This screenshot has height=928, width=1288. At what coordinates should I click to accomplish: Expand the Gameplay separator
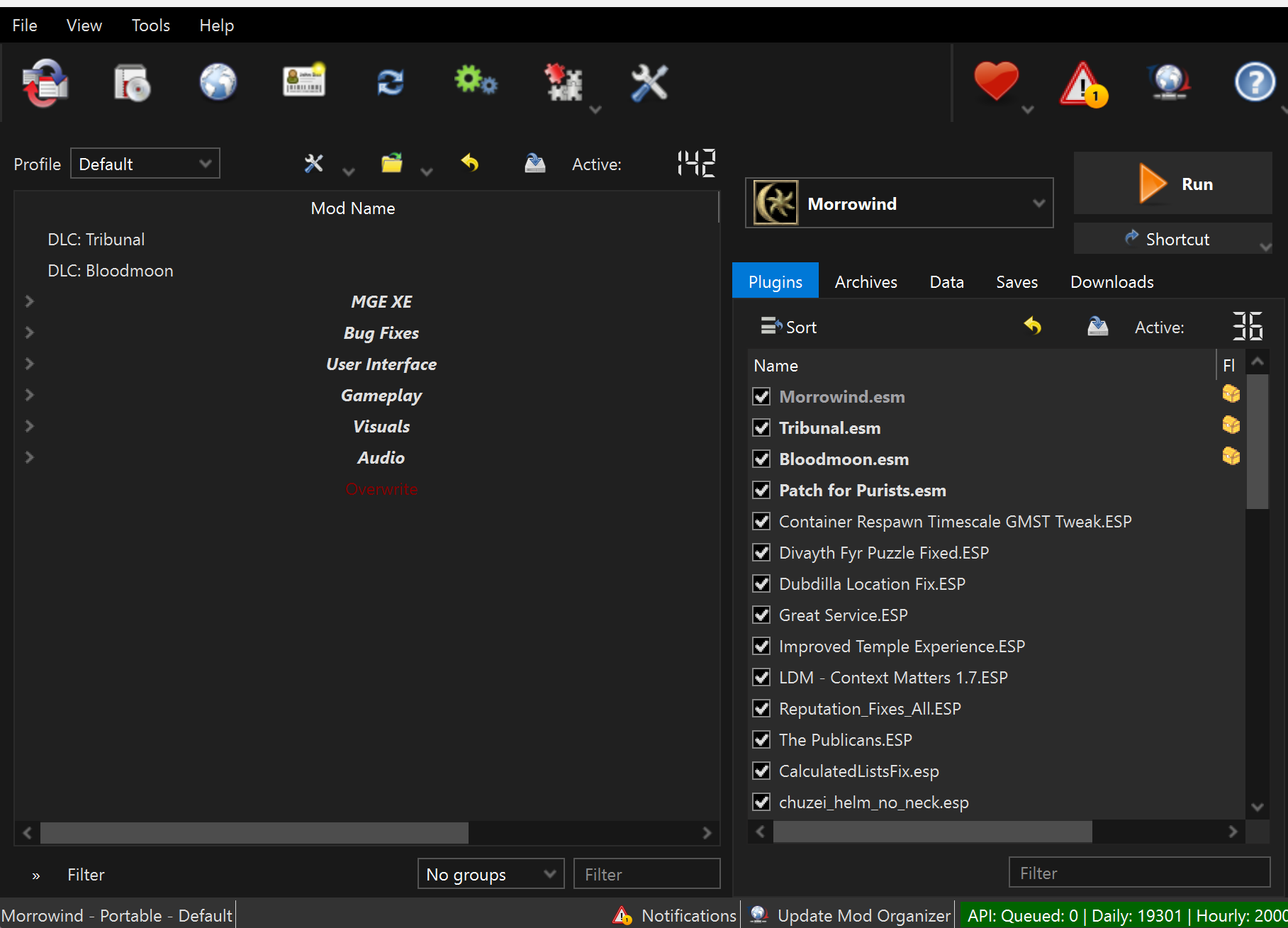(29, 395)
